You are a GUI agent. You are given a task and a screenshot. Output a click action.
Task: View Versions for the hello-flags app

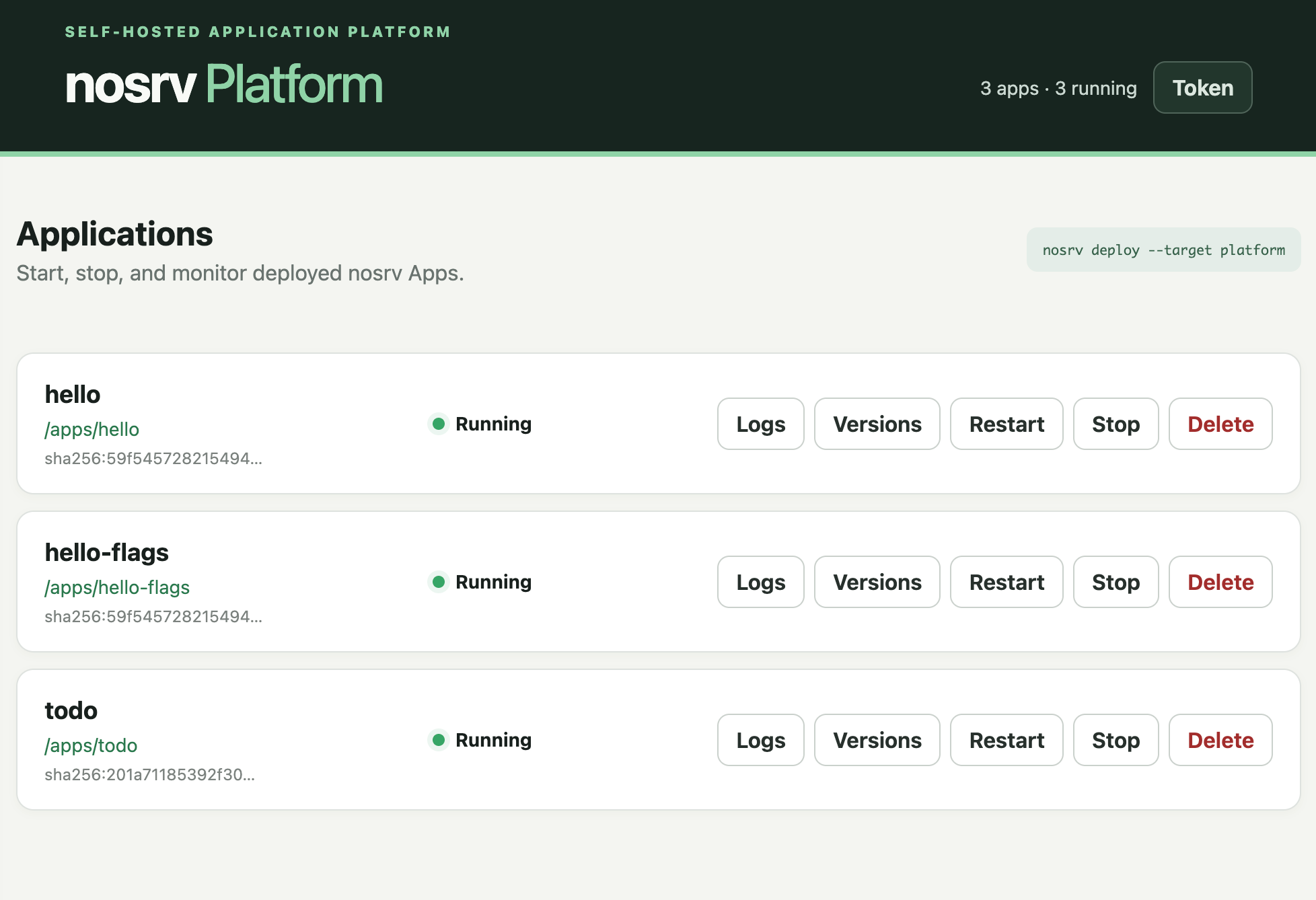tap(877, 582)
